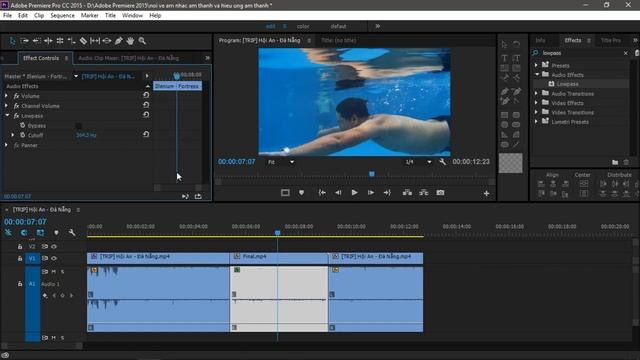Select Lowpass effect in Effects list

coord(568,84)
